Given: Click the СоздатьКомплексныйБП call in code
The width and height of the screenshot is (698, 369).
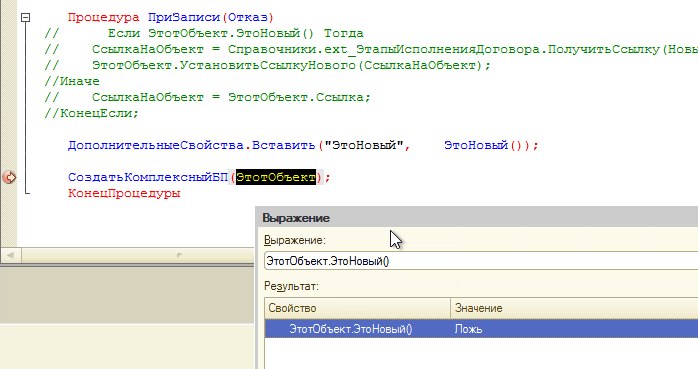Looking at the screenshot, I should (148, 177).
